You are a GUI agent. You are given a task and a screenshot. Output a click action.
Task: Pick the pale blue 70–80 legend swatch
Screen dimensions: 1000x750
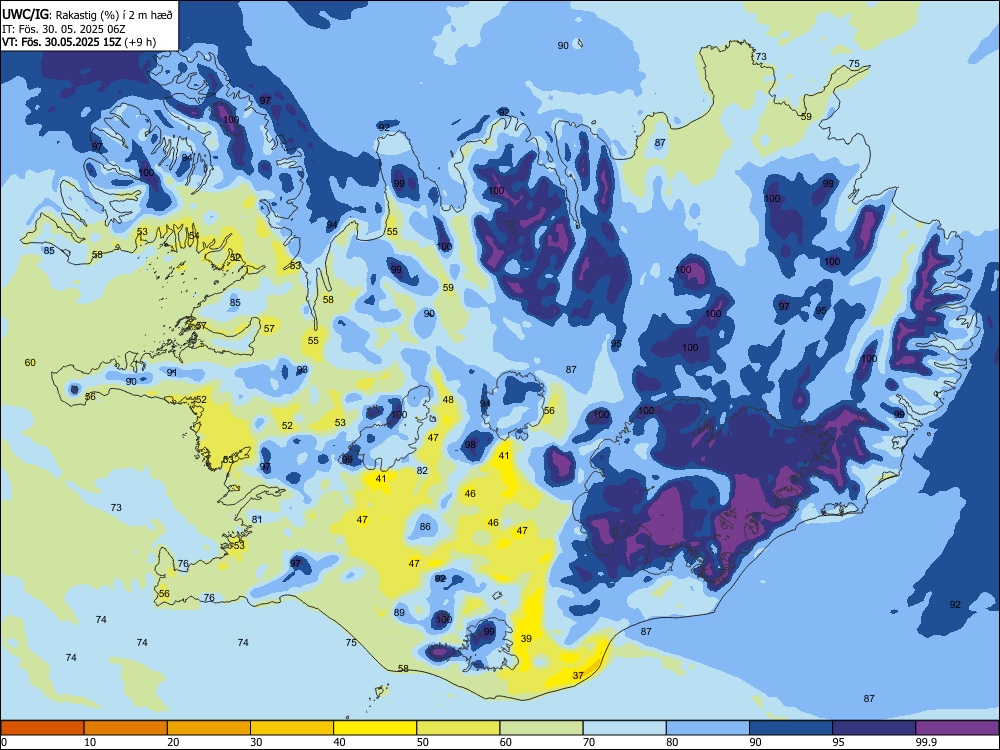pos(624,728)
